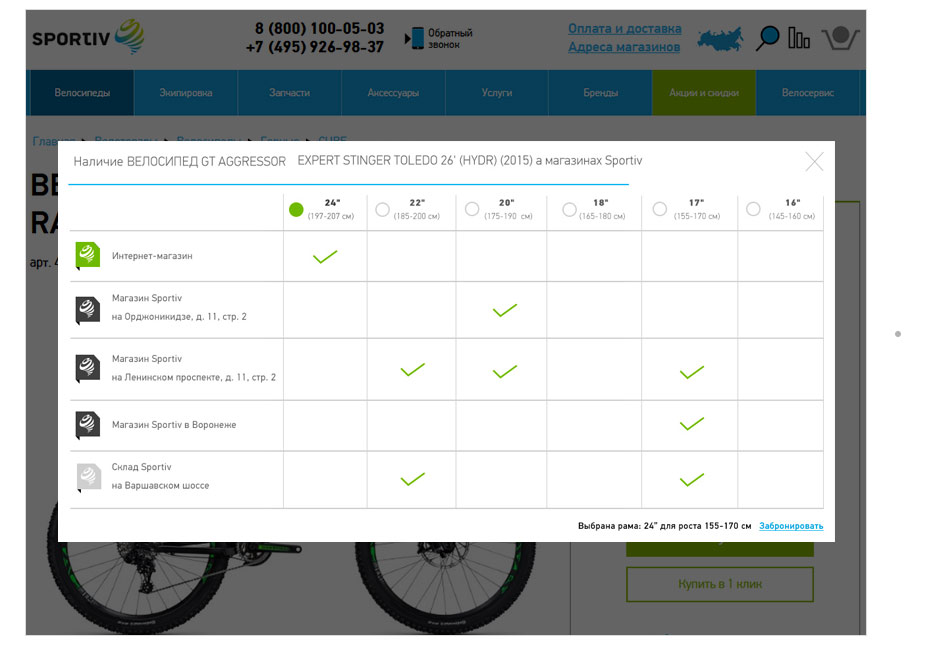Click the Купить в 1 клик button

coord(720,584)
